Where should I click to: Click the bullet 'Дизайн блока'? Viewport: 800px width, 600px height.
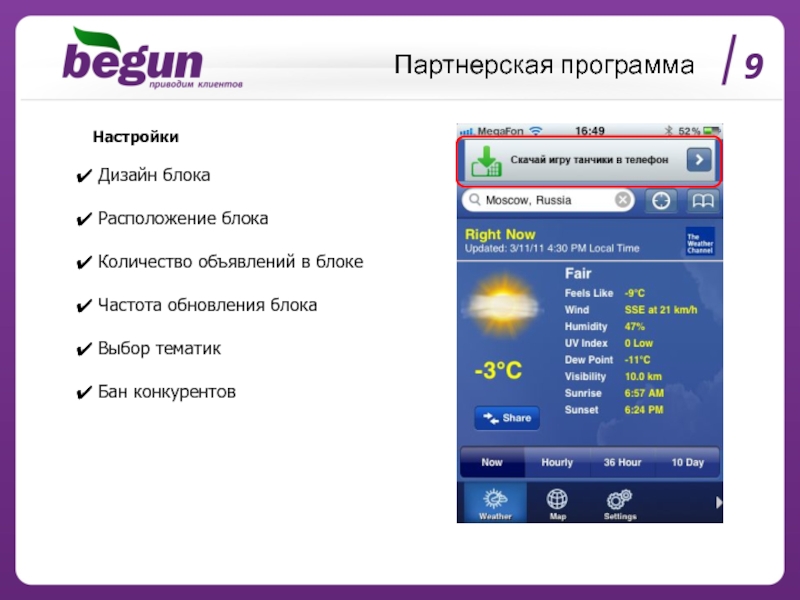click(154, 175)
